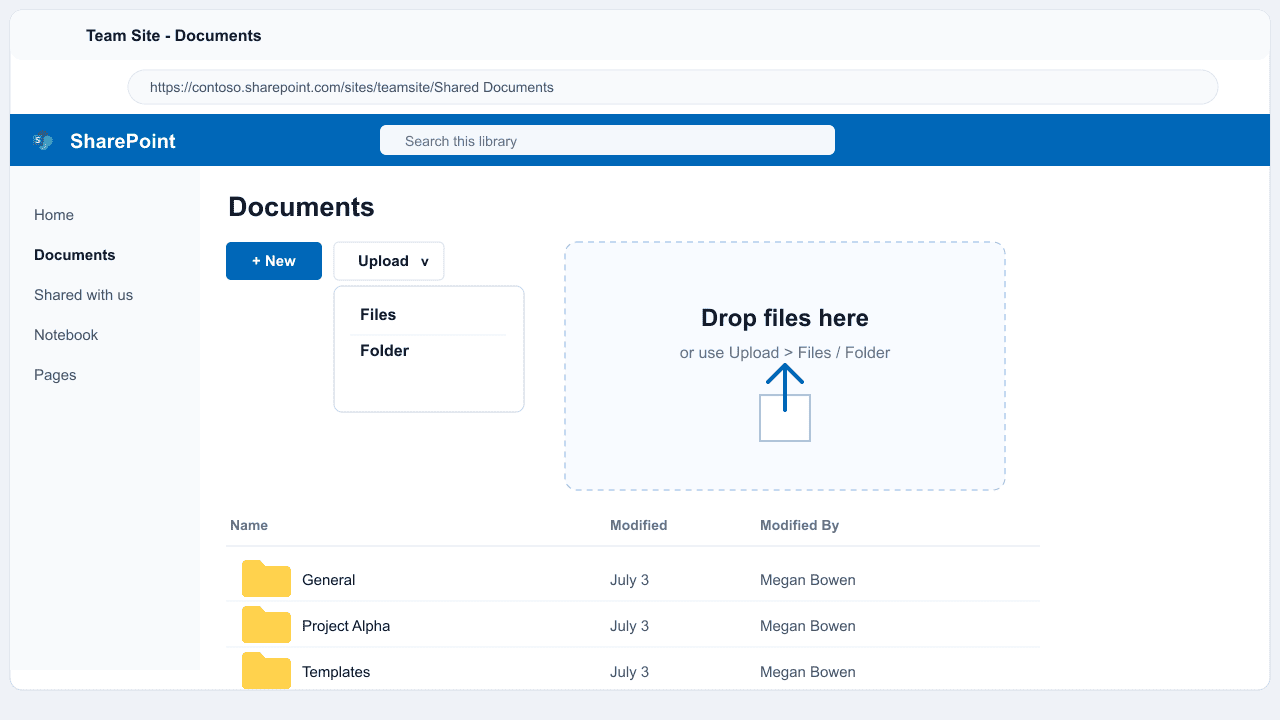Sort by the Modified column header

click(639, 525)
